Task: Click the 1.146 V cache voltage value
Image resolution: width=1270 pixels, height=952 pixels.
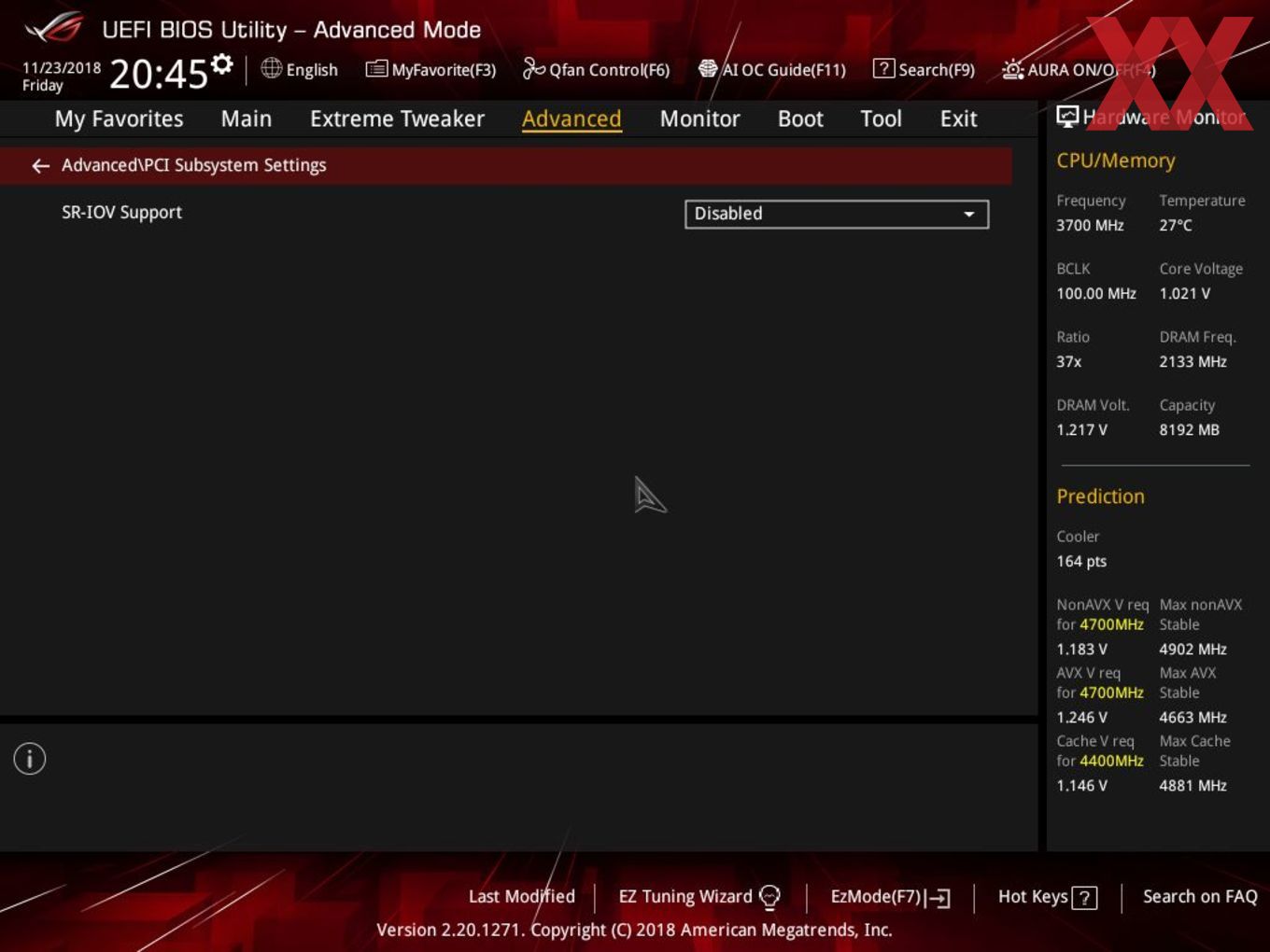Action: pyautogui.click(x=1082, y=785)
